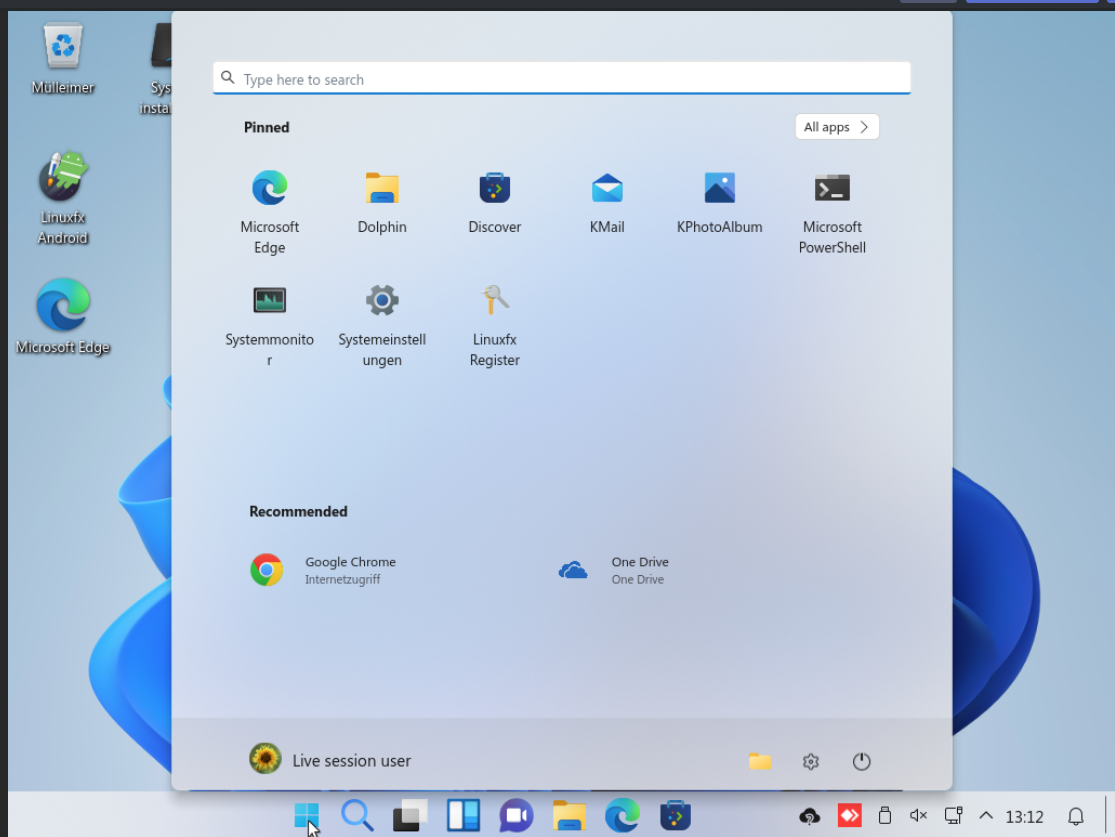Open the notifications bell in the taskbar
This screenshot has width=1115, height=837.
pyautogui.click(x=1076, y=816)
